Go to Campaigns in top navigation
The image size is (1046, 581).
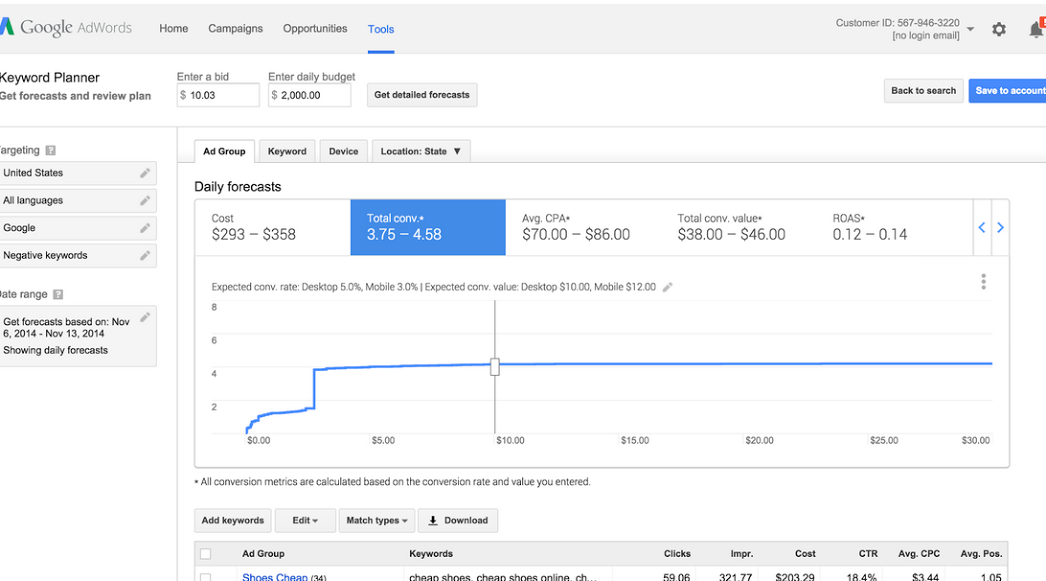point(235,29)
